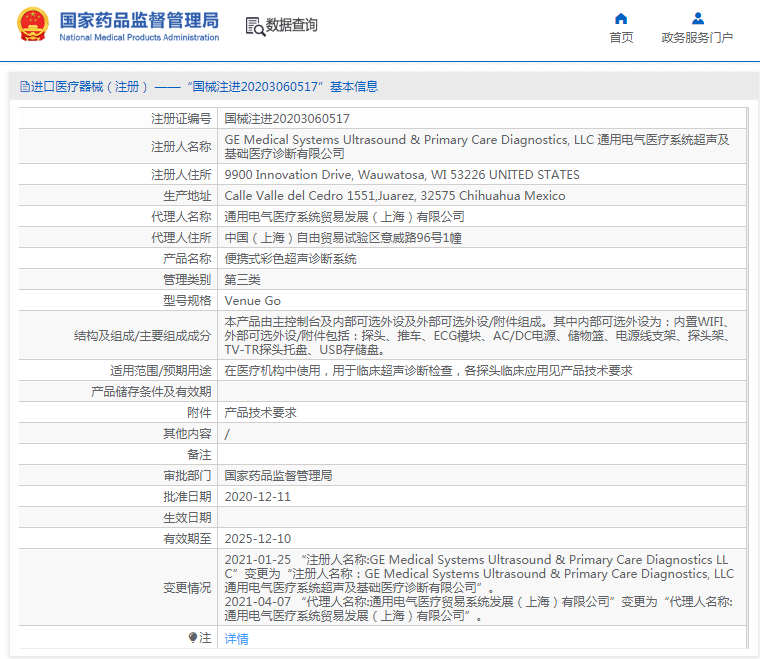Select product name 便携式彩色超声诊断系统

pyautogui.click(x=290, y=259)
